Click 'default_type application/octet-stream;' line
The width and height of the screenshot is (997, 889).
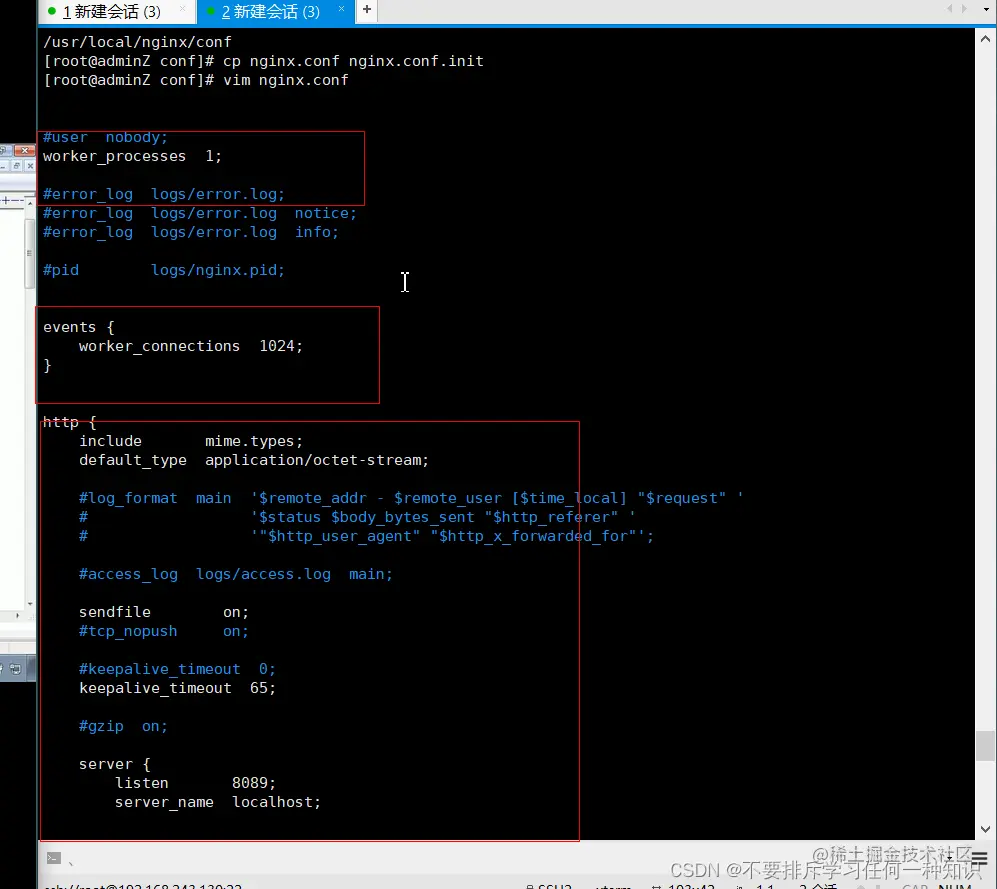pyautogui.click(x=254, y=460)
